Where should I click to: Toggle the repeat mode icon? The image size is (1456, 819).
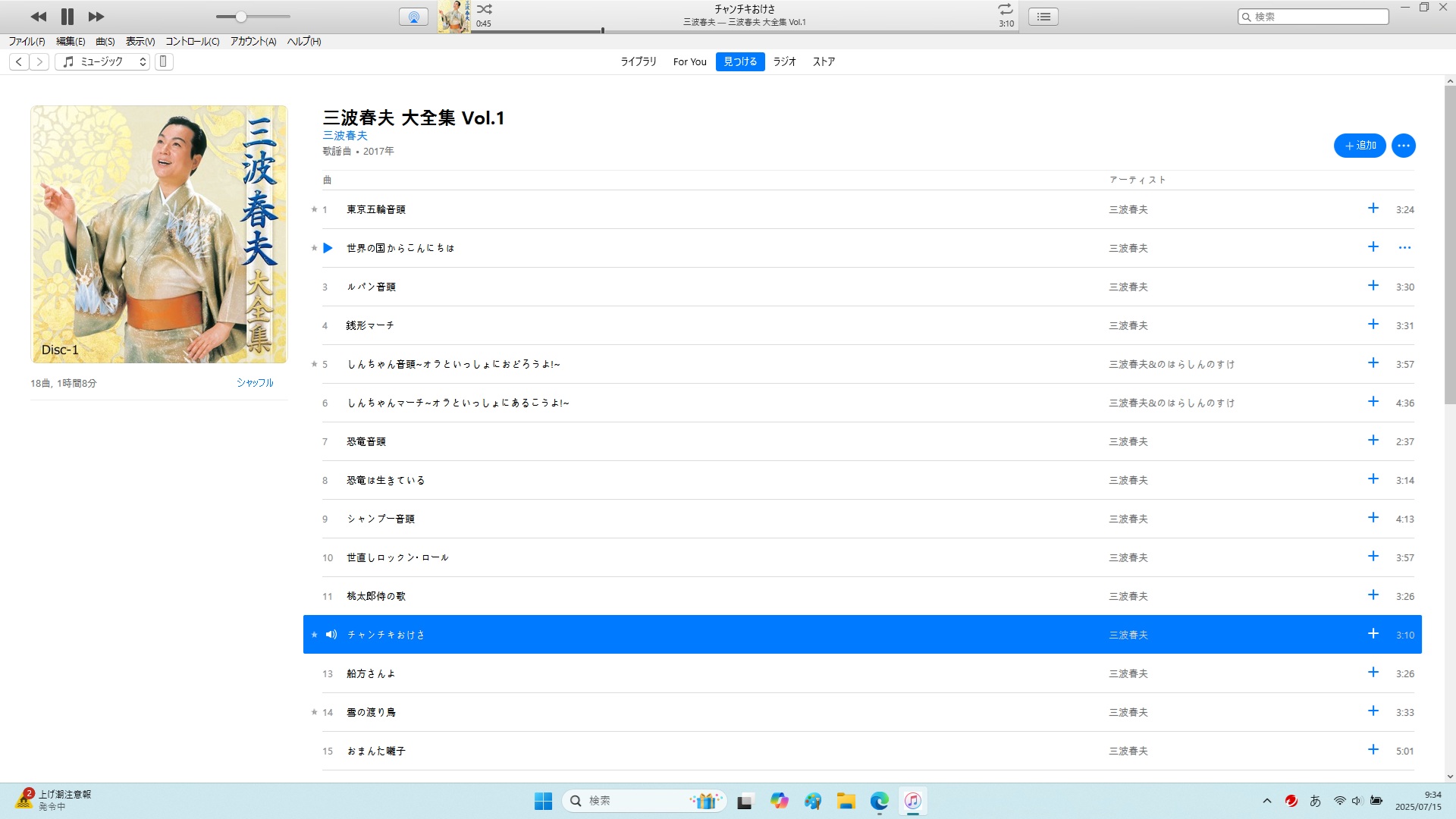(x=1006, y=9)
